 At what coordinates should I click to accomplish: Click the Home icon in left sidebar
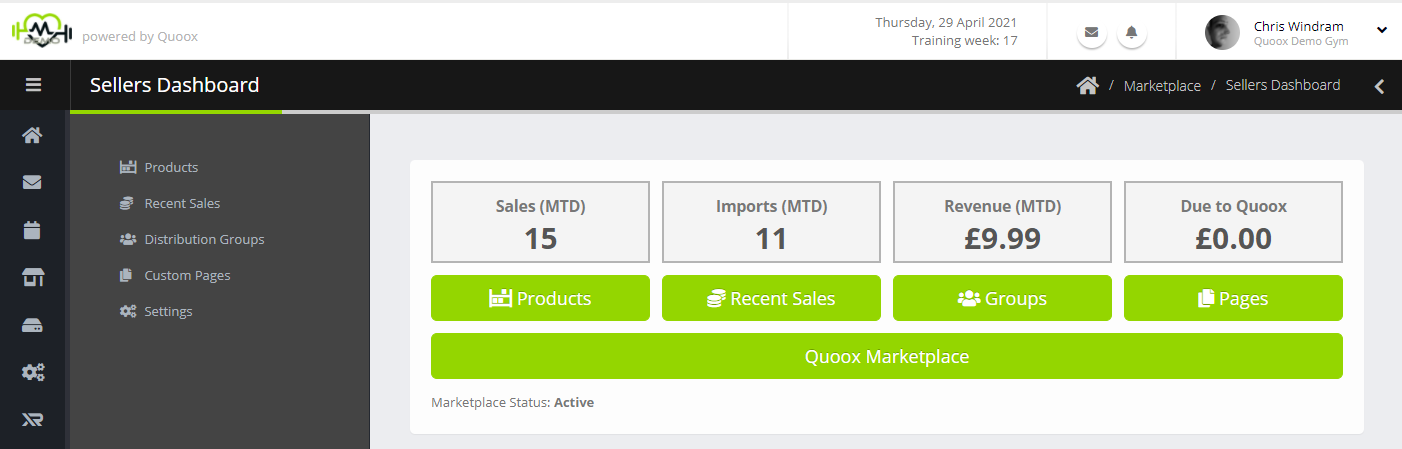click(33, 135)
